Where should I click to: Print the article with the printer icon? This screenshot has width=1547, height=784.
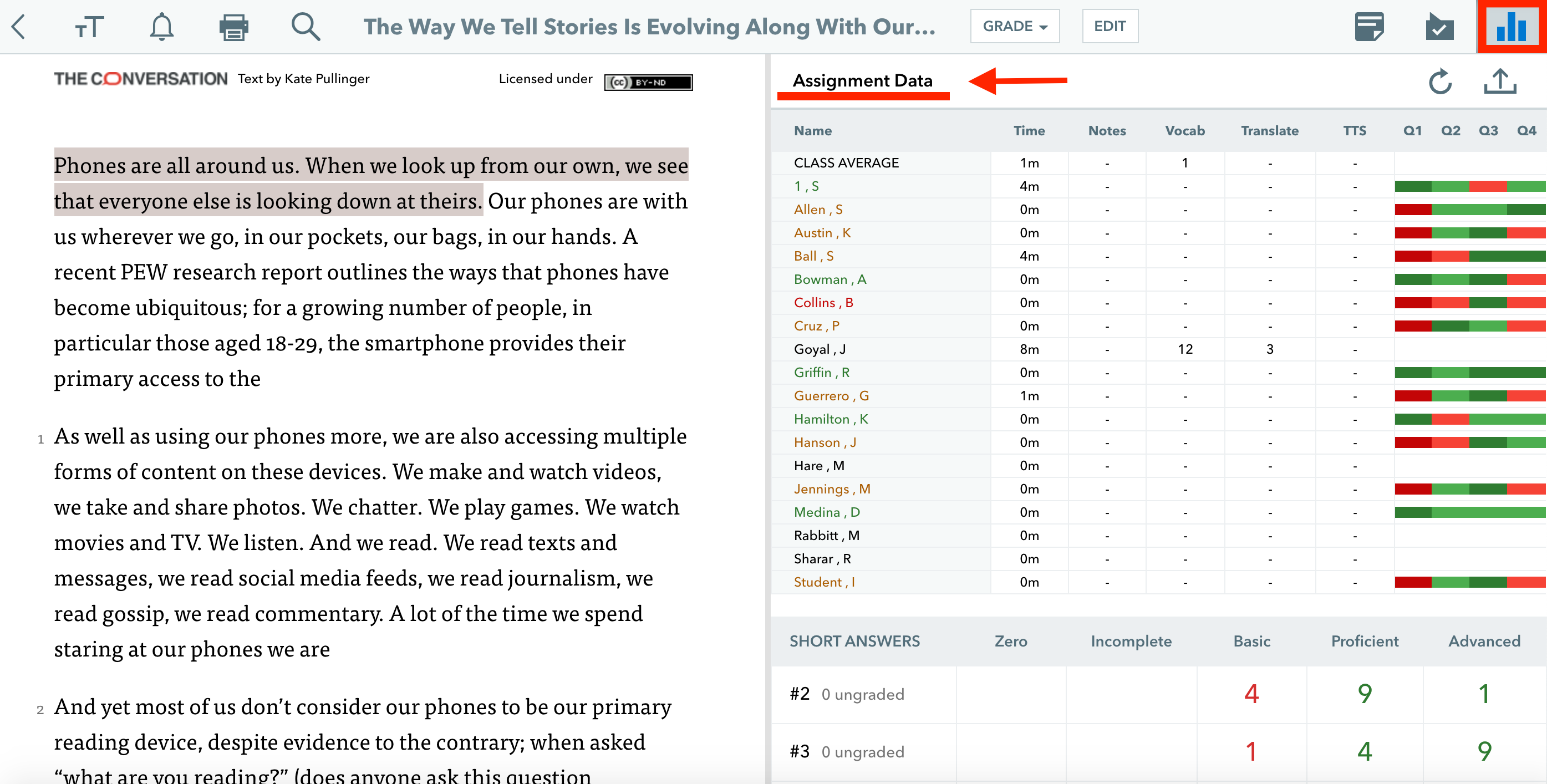pos(233,27)
